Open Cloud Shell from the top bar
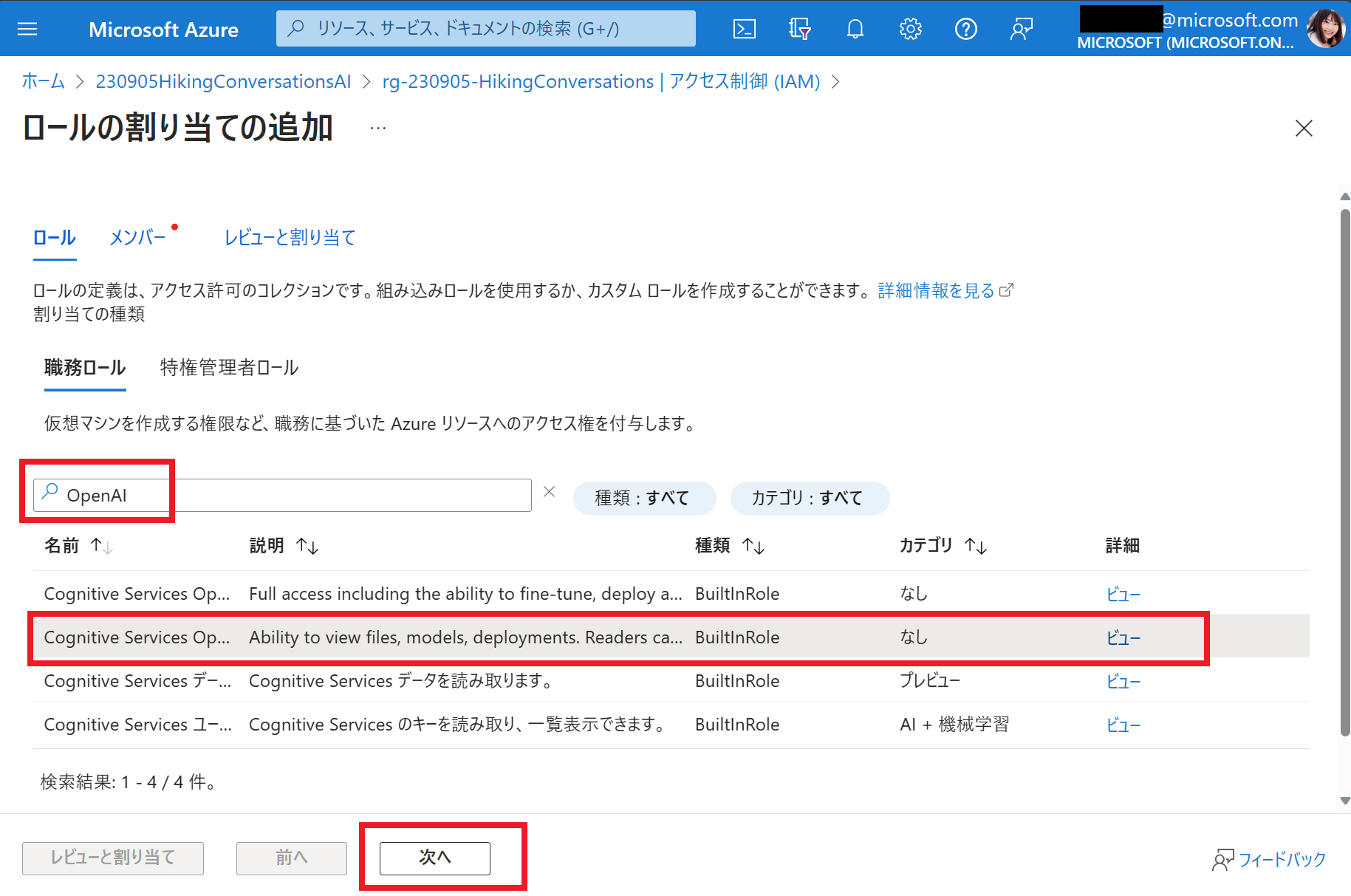Screen dimensions: 1351x896 [744, 29]
